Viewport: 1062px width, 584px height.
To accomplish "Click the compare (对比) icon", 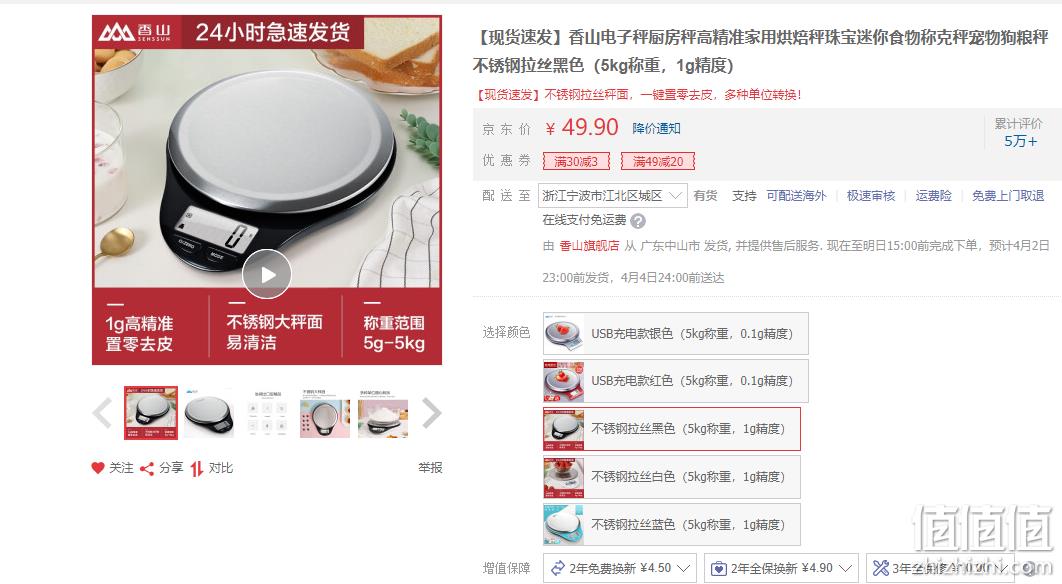I will pyautogui.click(x=196, y=468).
